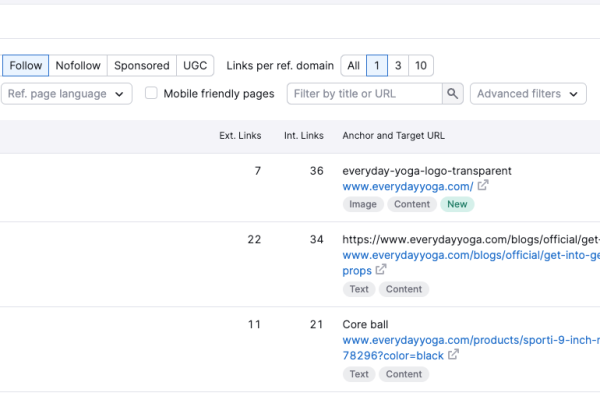
Task: Sort by Ext. Links column header
Action: (240, 136)
